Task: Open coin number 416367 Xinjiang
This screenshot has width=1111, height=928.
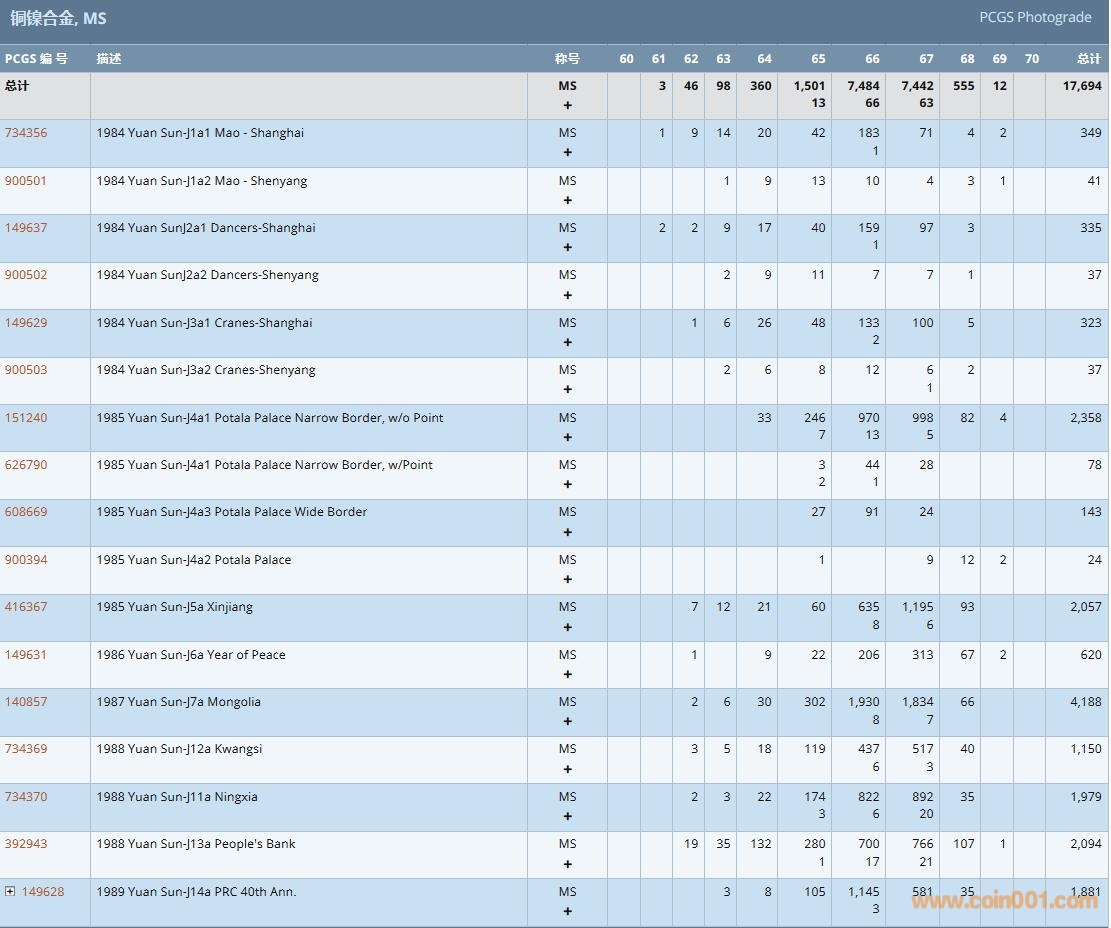Action: click(x=26, y=607)
